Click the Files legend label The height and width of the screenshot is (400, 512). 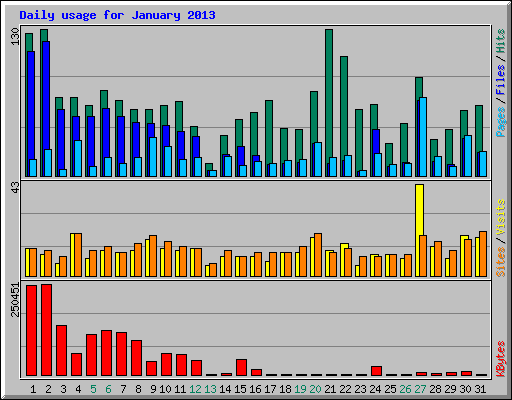pyautogui.click(x=500, y=79)
